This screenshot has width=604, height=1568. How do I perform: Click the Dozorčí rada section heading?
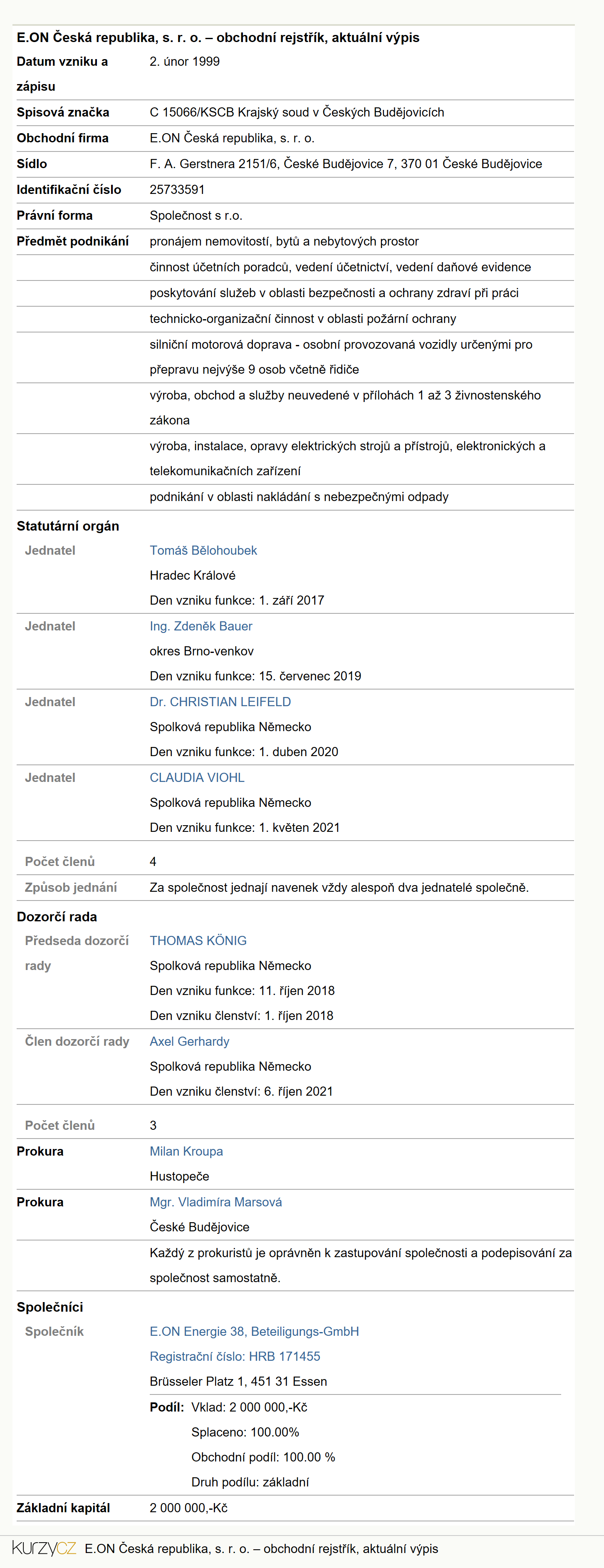pos(57,917)
